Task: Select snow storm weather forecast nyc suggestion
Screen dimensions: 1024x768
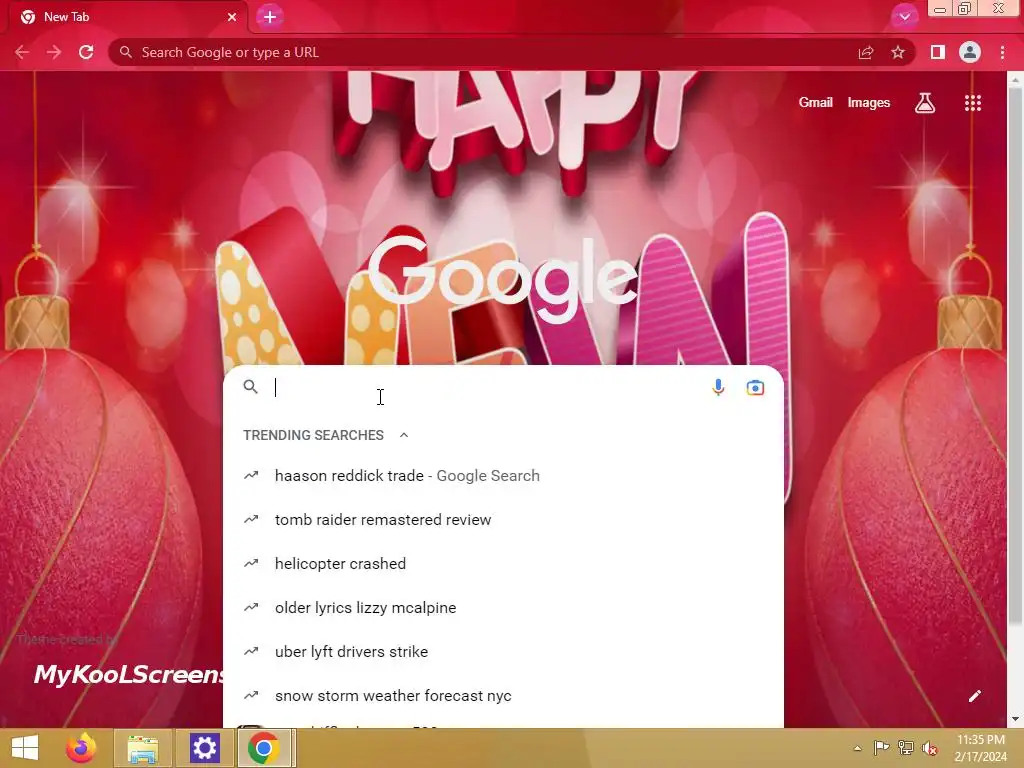Action: point(503,696)
